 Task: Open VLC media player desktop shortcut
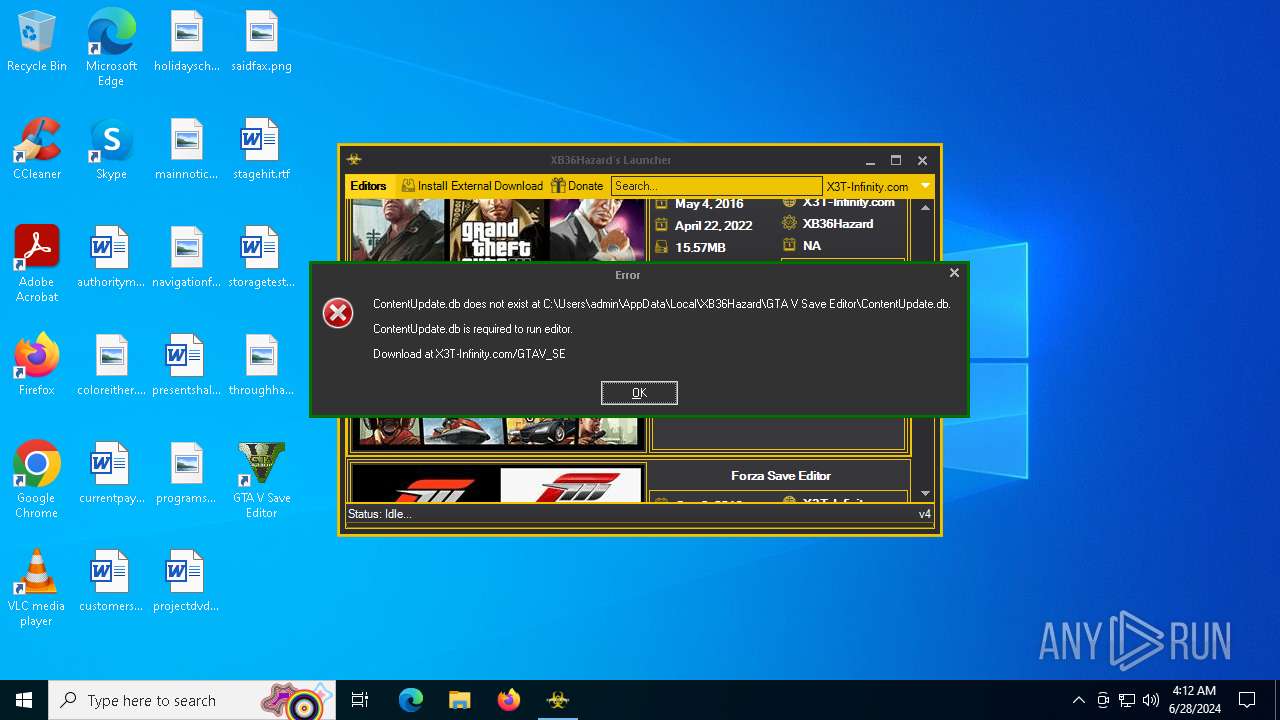point(37,588)
